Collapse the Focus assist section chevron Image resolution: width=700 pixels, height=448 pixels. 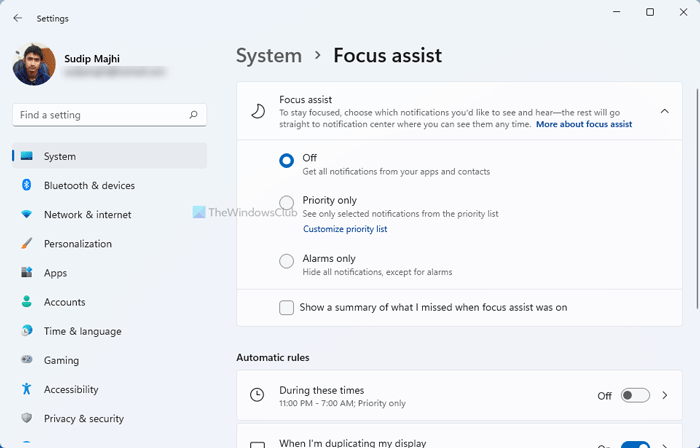[665, 111]
